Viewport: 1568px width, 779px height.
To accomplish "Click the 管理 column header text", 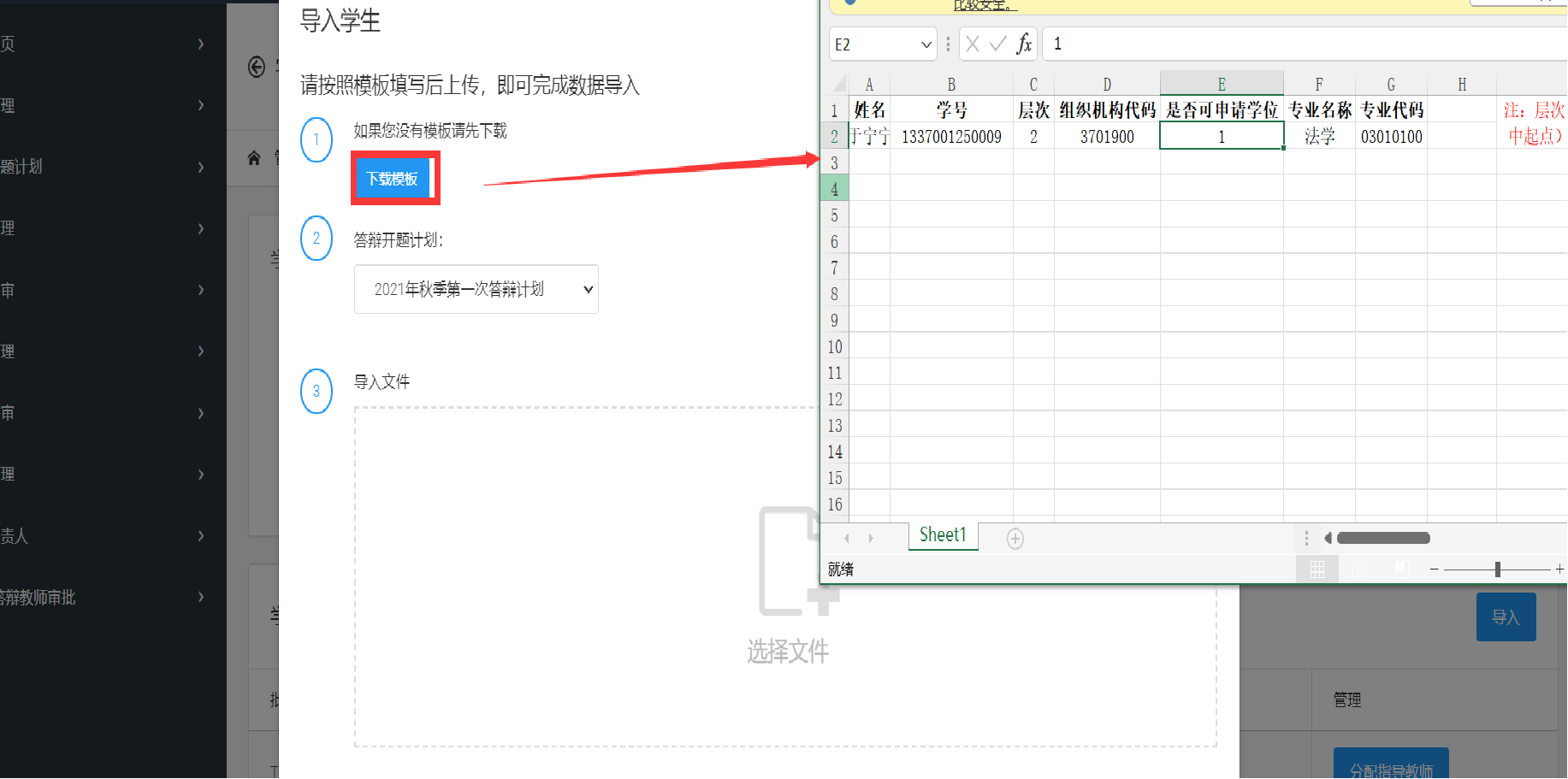I will 1347,700.
